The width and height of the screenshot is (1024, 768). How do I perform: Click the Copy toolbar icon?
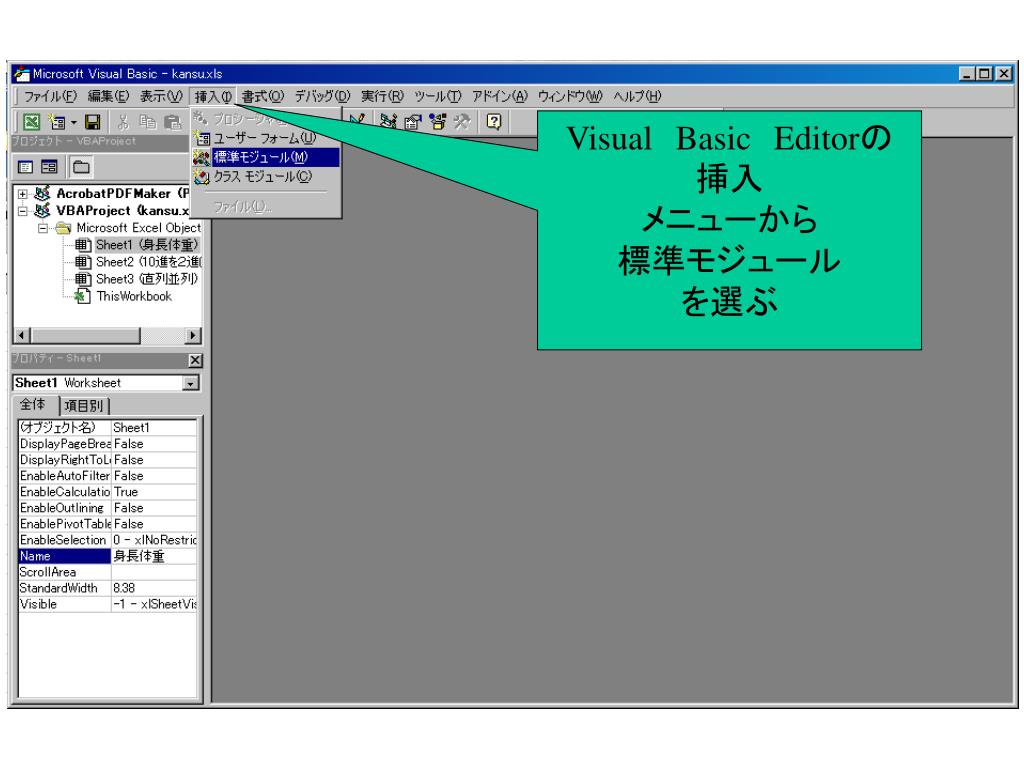[x=148, y=121]
